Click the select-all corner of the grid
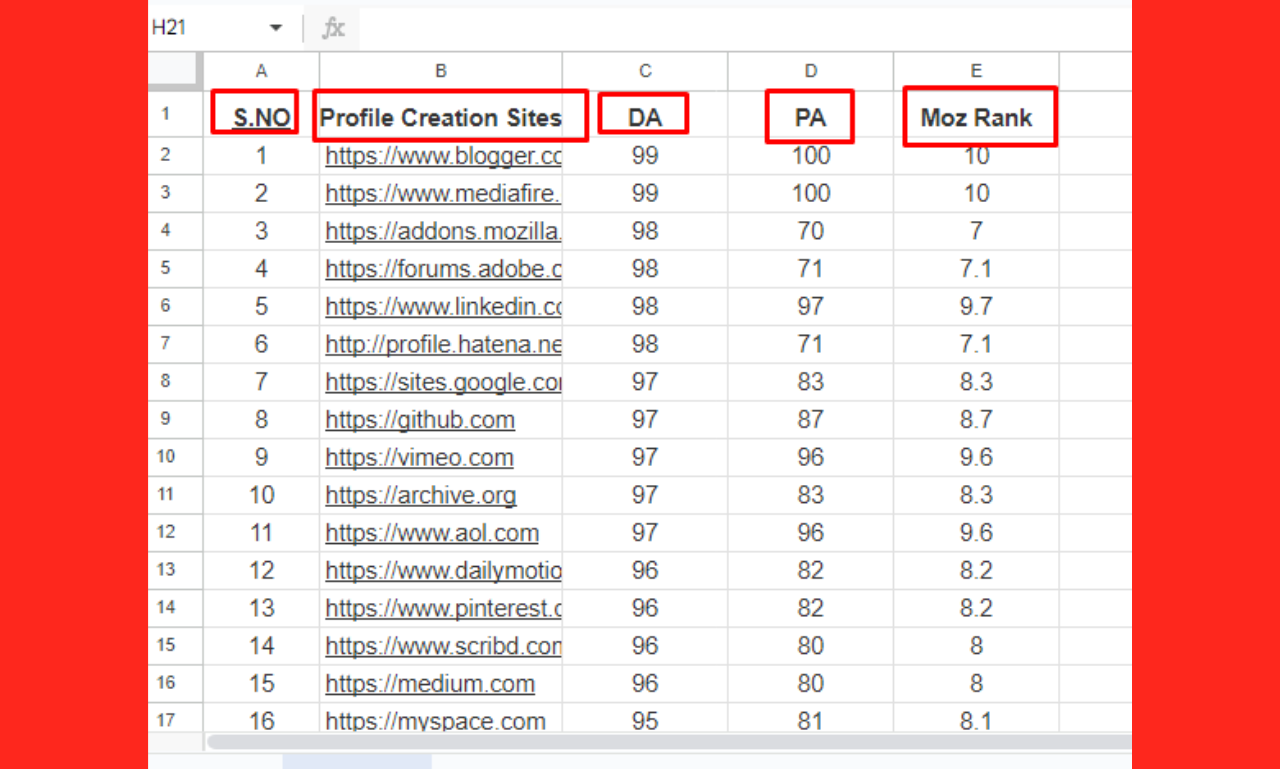 176,71
